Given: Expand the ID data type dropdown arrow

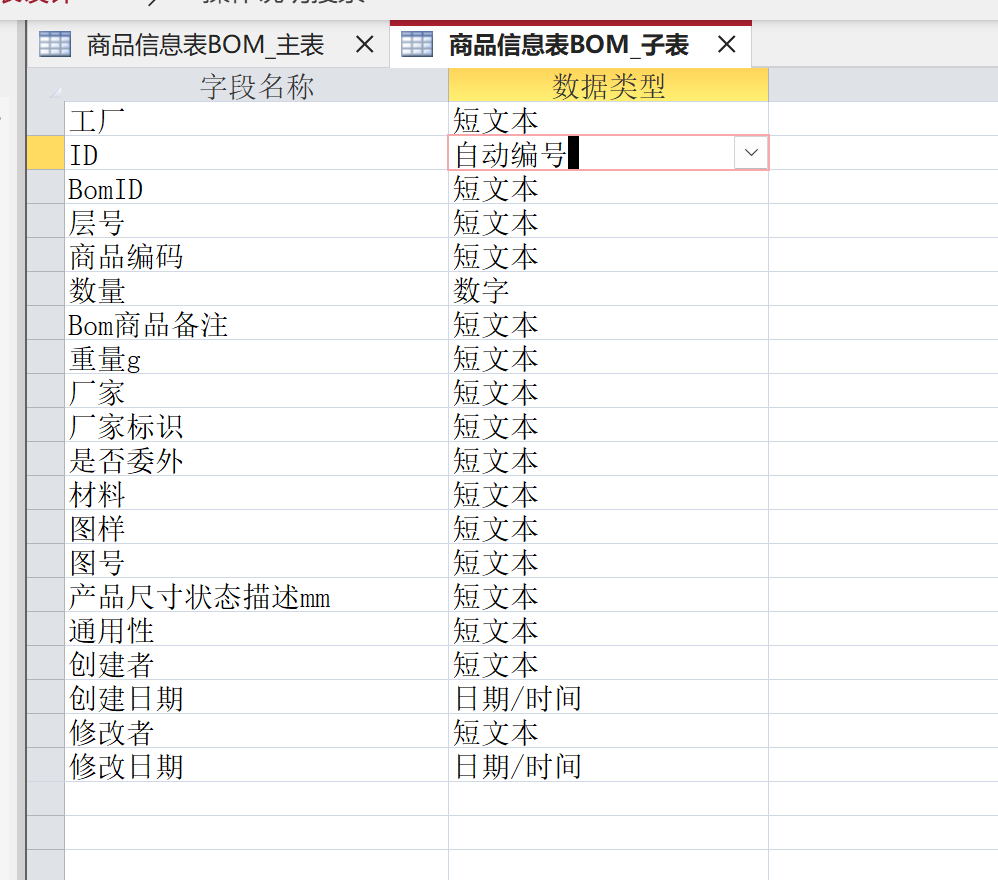Looking at the screenshot, I should pyautogui.click(x=750, y=153).
